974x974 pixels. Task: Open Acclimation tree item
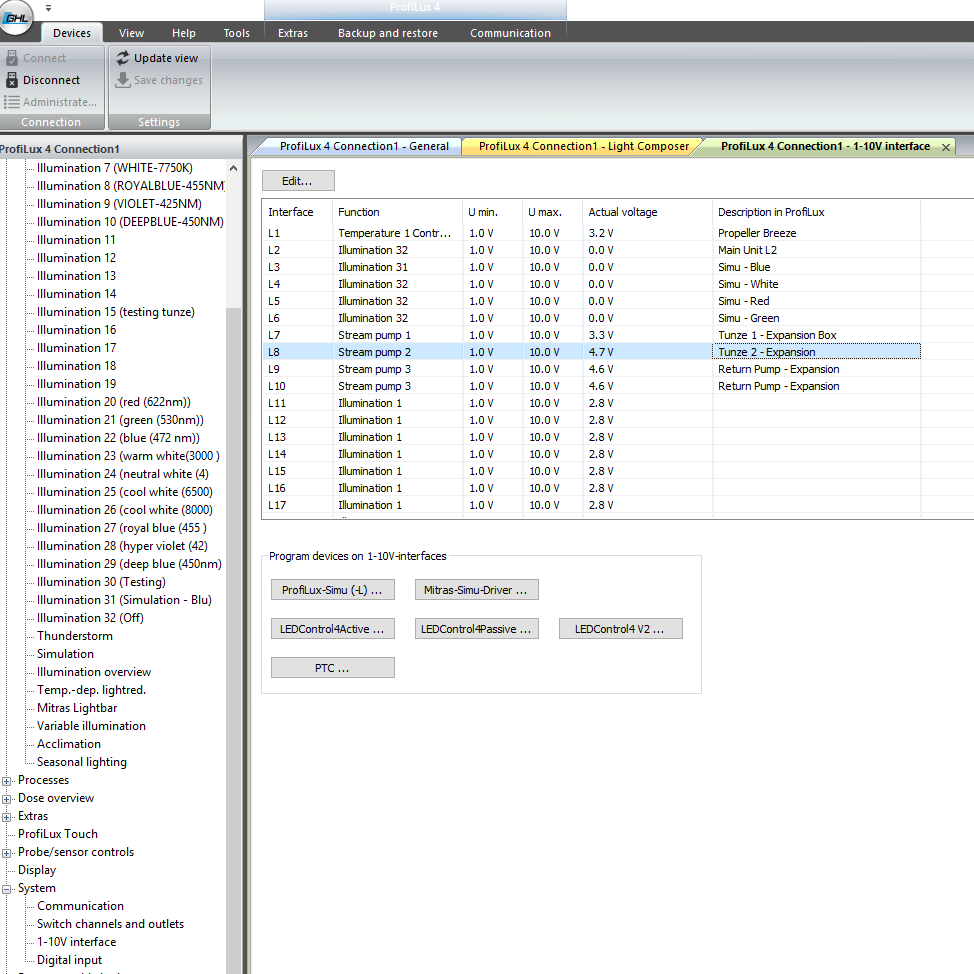point(68,744)
